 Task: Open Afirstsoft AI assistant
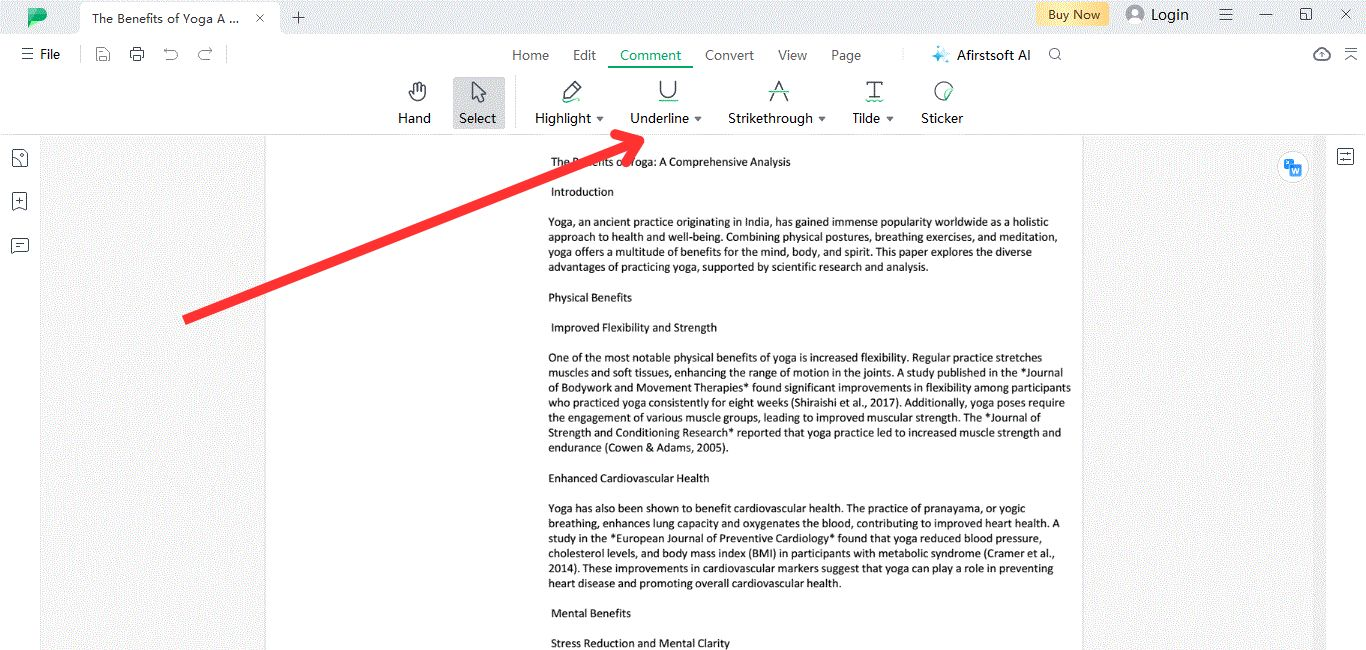pos(981,55)
